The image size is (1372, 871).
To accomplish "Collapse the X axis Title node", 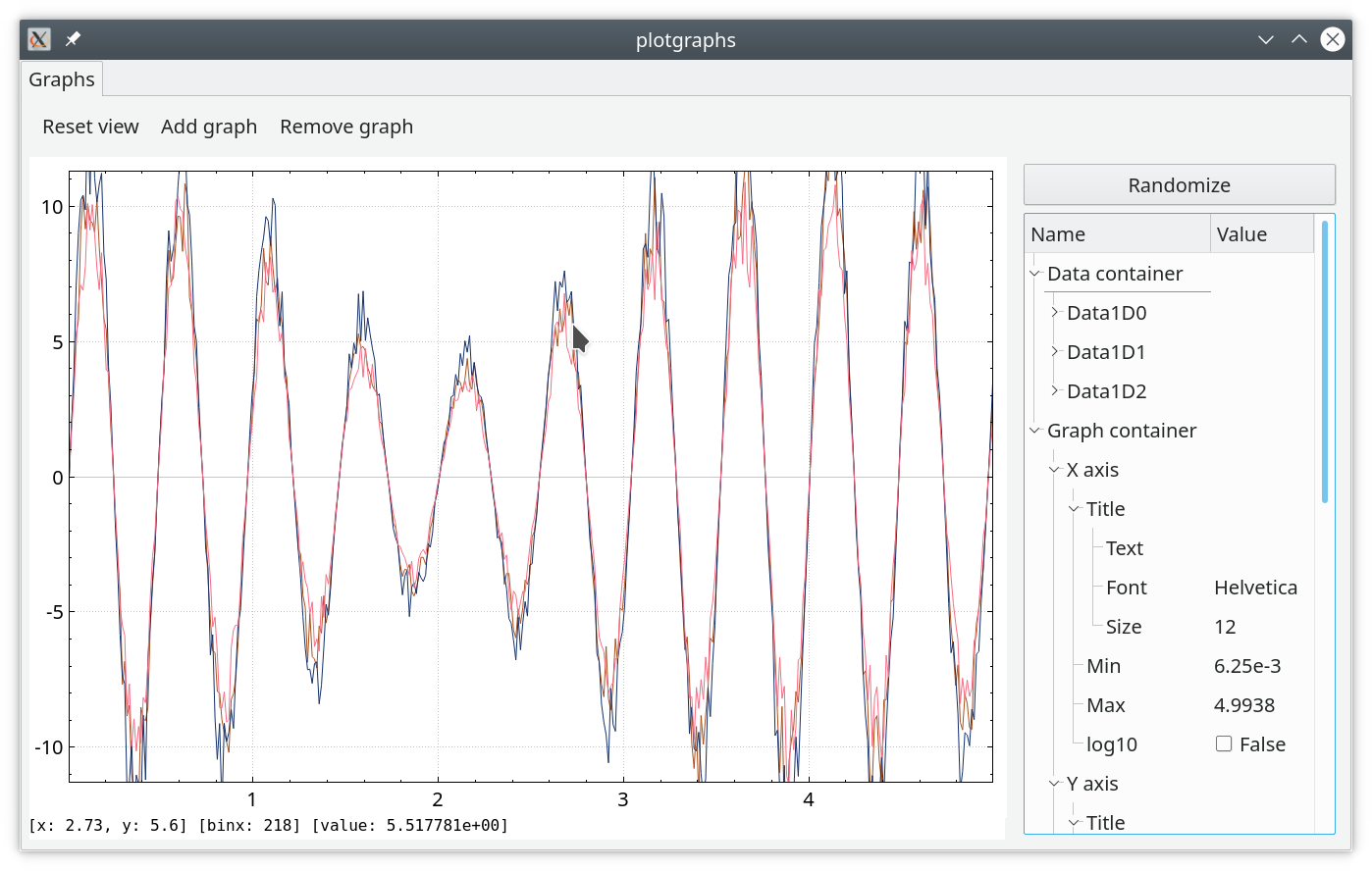I will [x=1074, y=509].
